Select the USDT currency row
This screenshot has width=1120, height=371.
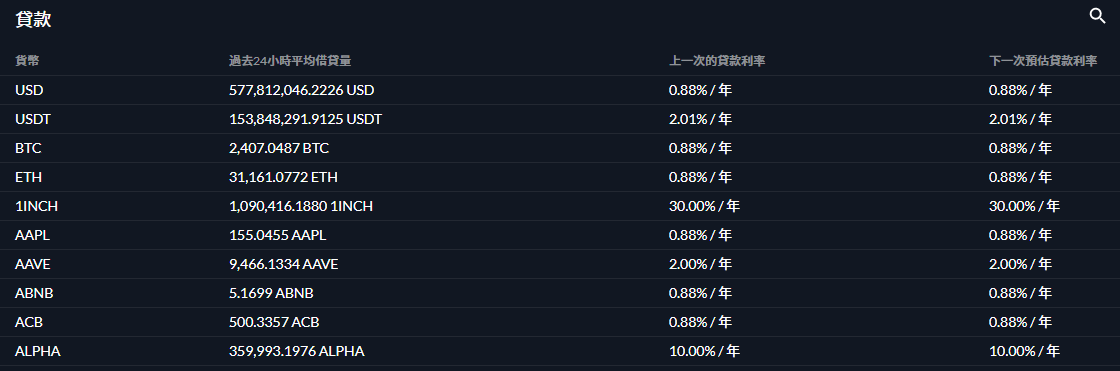(x=560, y=119)
